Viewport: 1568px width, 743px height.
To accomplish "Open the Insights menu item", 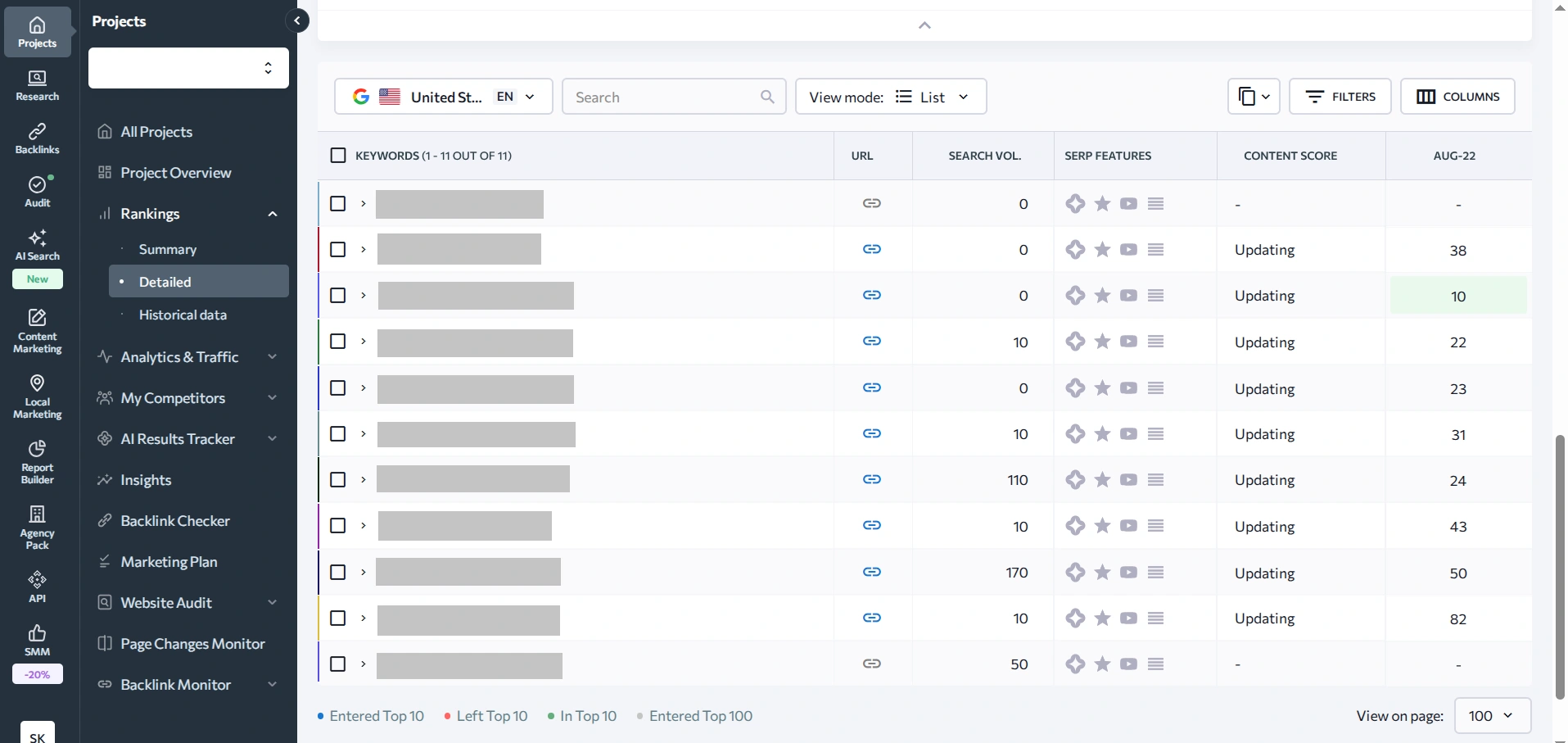I will tap(146, 480).
